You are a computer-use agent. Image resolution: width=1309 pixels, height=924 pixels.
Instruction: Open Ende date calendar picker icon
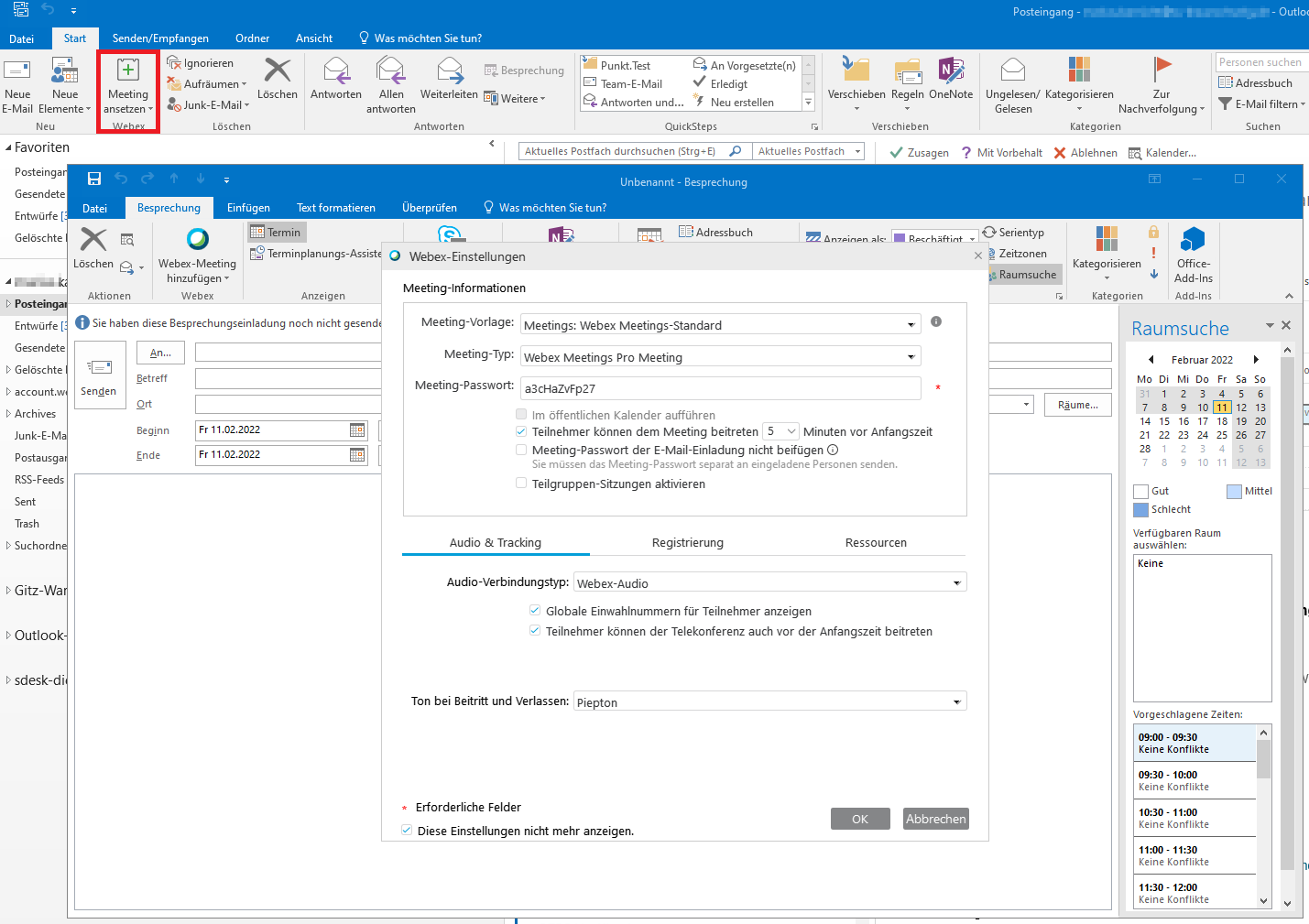[357, 455]
